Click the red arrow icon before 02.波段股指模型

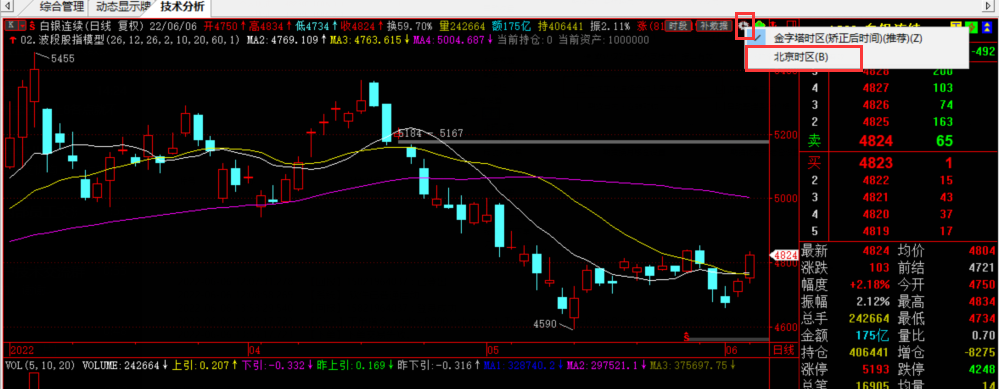[13, 40]
